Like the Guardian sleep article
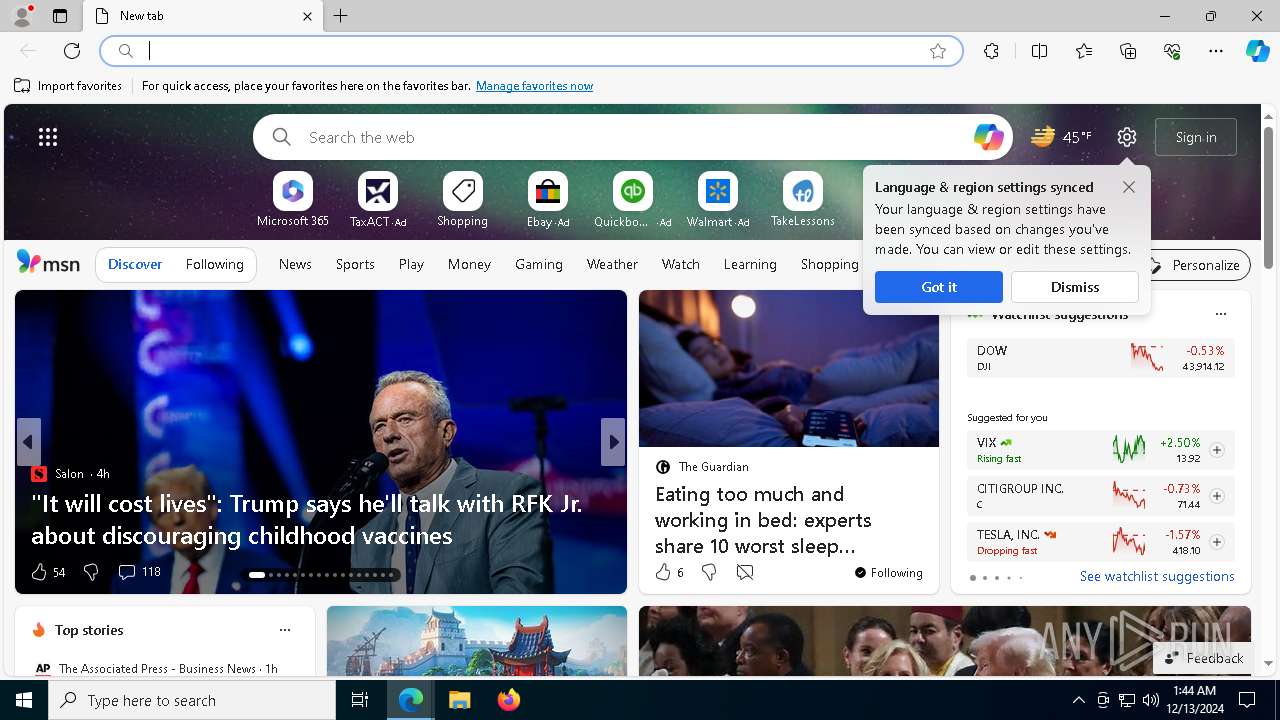The height and width of the screenshot is (720, 1280). point(669,572)
